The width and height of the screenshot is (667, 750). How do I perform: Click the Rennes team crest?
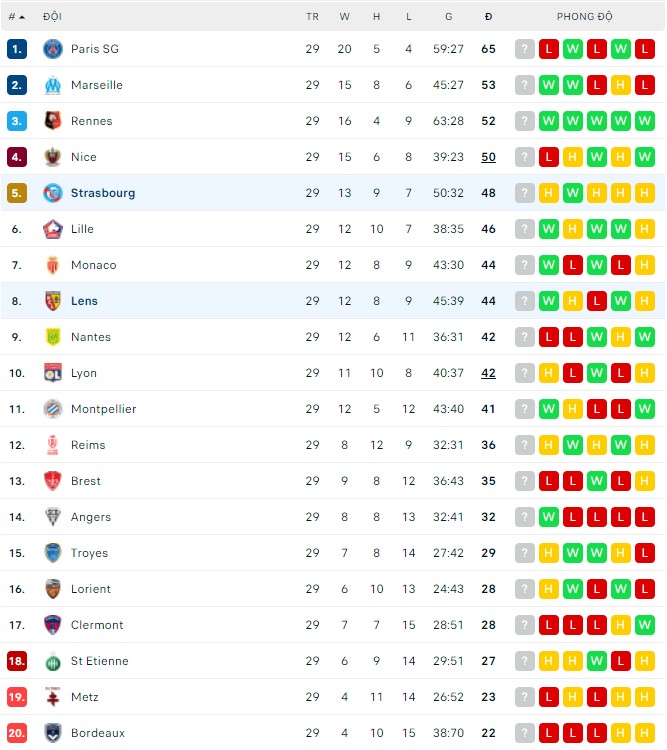click(x=53, y=121)
